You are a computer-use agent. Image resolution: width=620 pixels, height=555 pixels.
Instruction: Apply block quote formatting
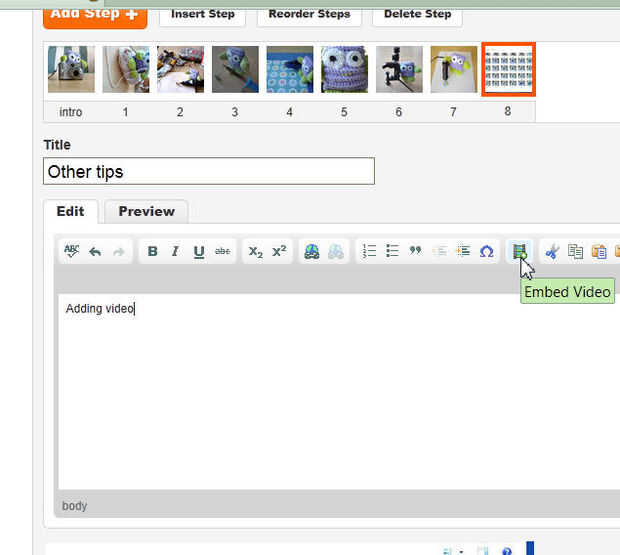[x=416, y=251]
